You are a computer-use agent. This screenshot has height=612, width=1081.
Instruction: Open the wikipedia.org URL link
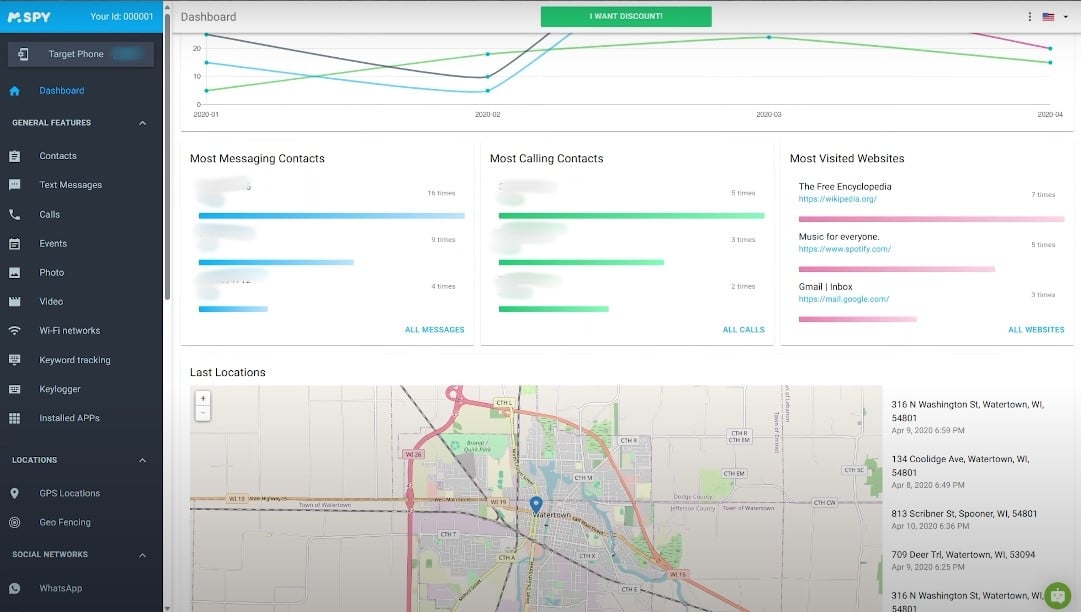(837, 199)
